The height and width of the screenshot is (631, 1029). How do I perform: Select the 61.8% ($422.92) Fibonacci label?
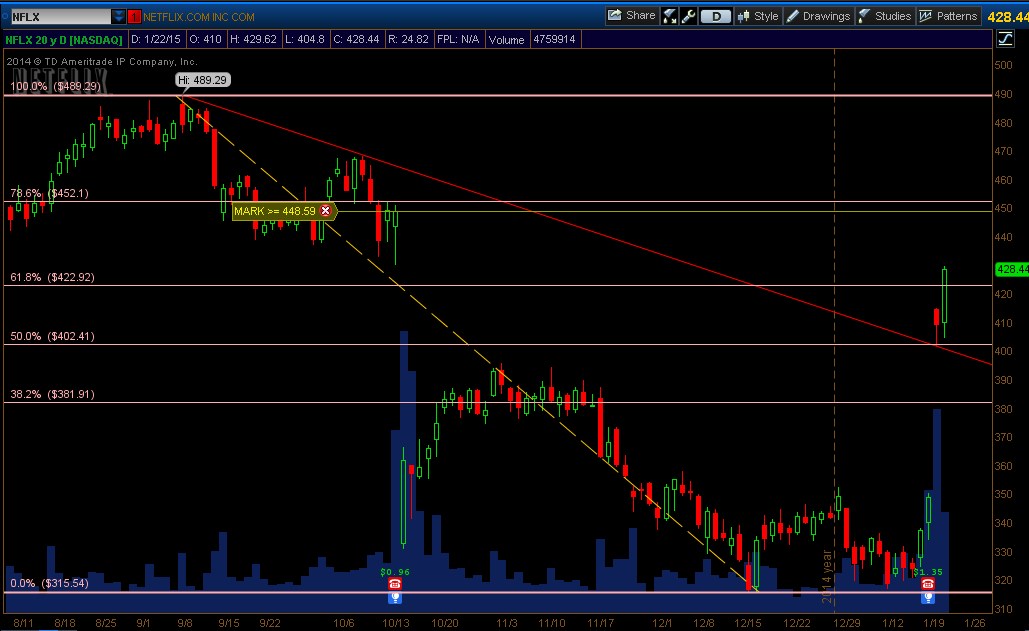coord(52,277)
